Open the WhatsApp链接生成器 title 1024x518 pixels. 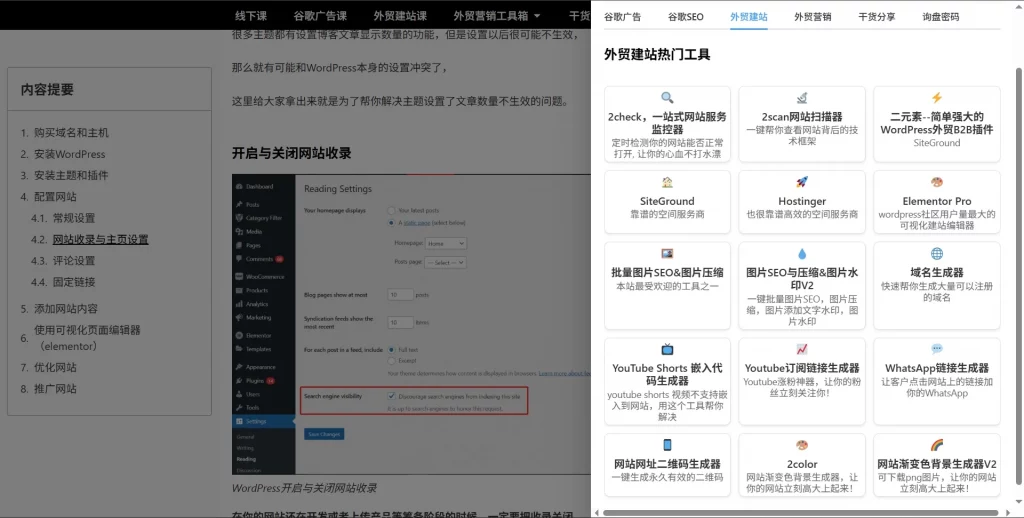pos(936,368)
